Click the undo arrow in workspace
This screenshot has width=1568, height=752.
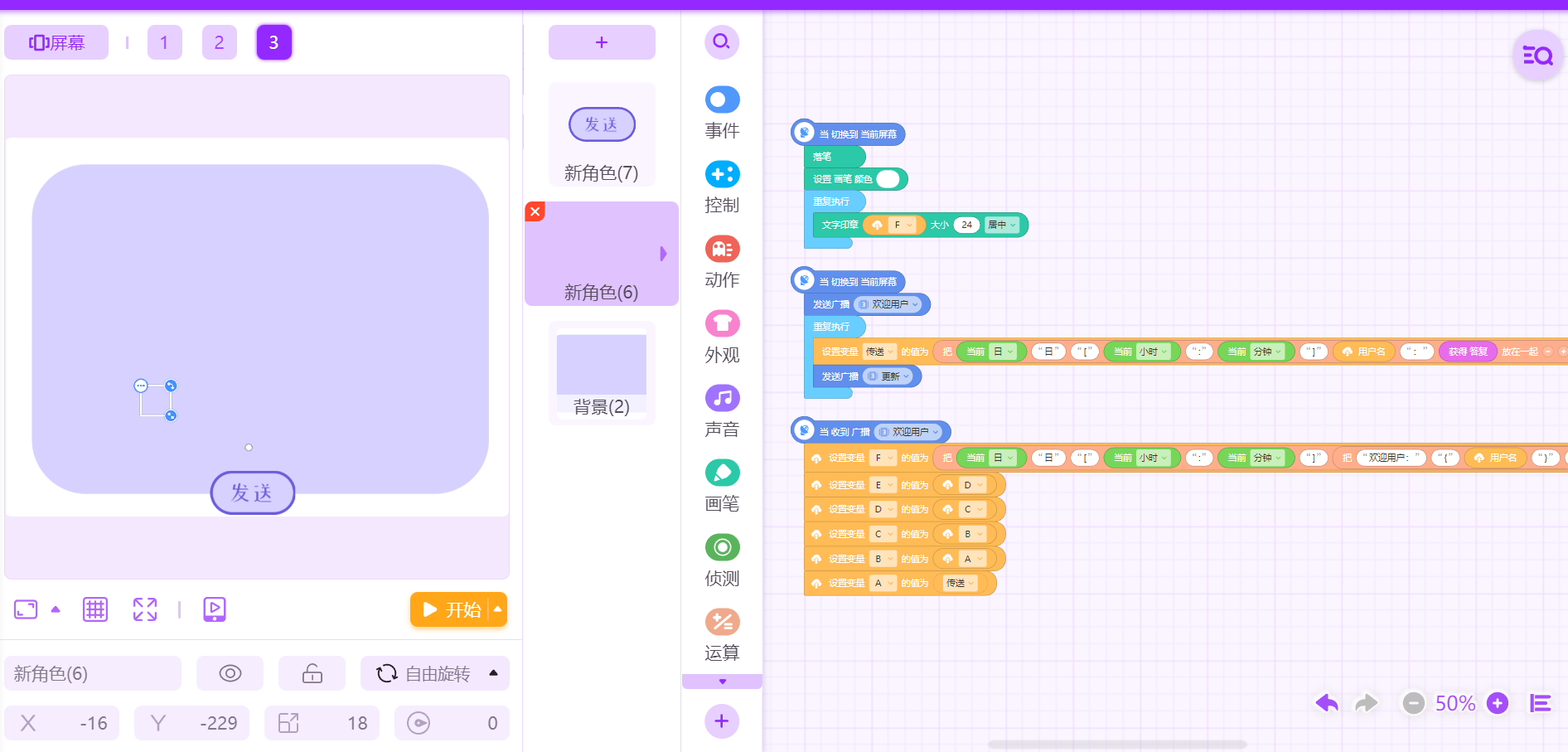tap(1327, 703)
